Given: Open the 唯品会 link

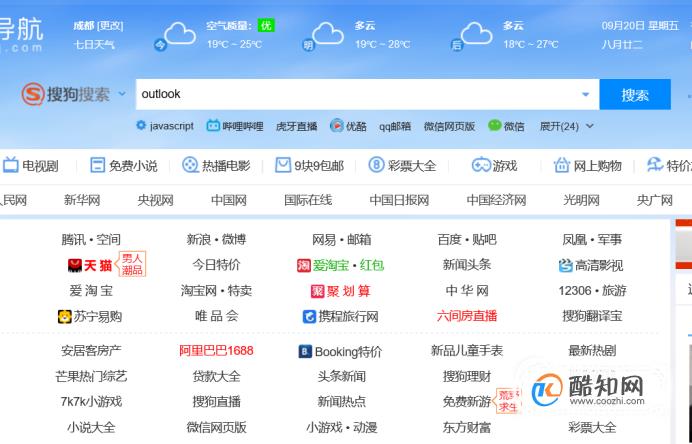Looking at the screenshot, I should [216, 316].
